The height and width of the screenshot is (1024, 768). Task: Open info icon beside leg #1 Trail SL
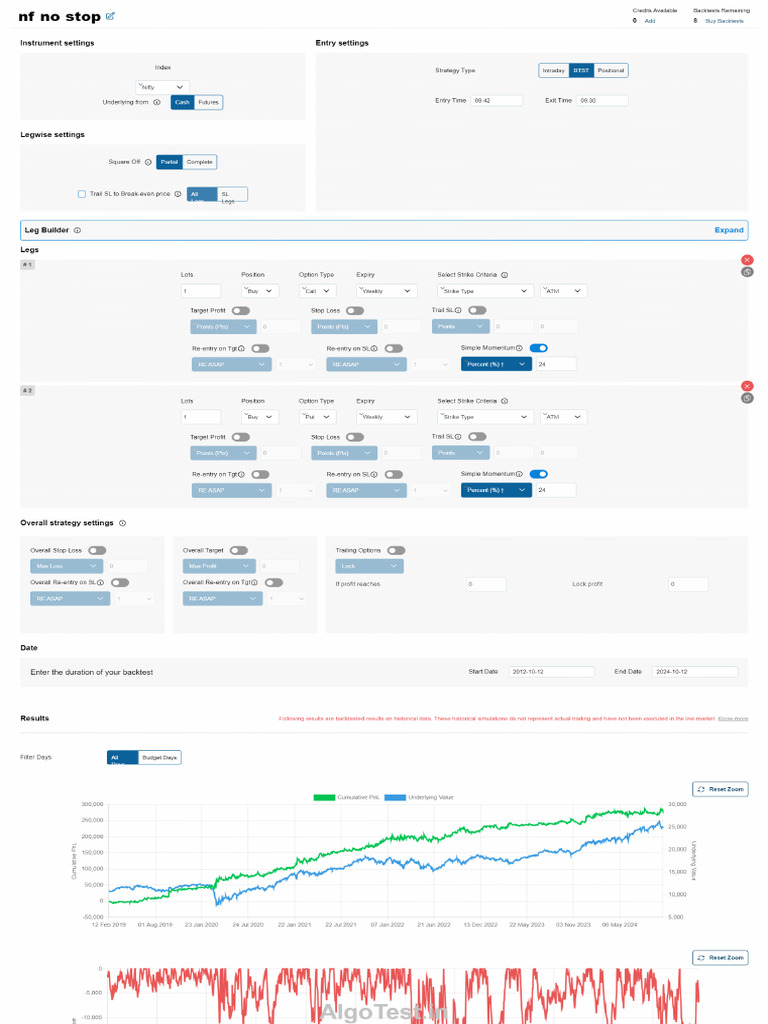(458, 310)
